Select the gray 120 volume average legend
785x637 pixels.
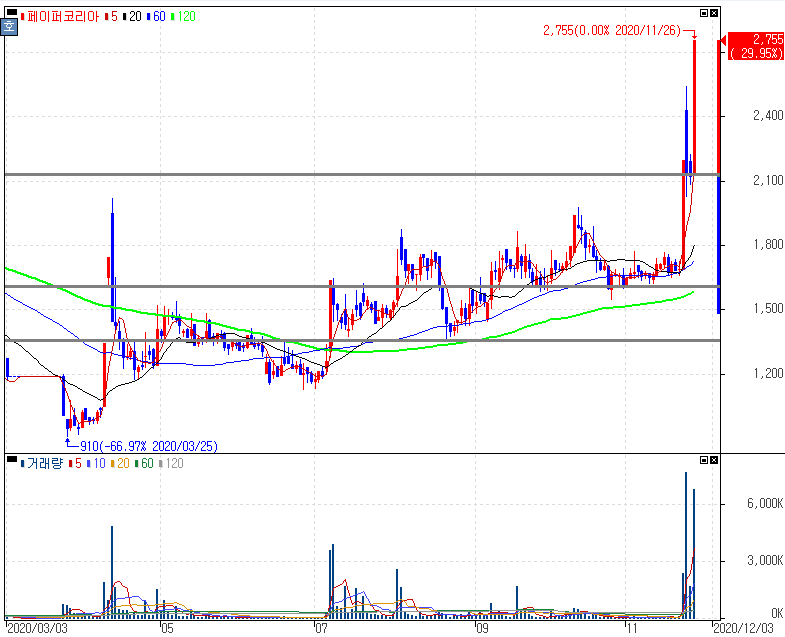(171, 463)
